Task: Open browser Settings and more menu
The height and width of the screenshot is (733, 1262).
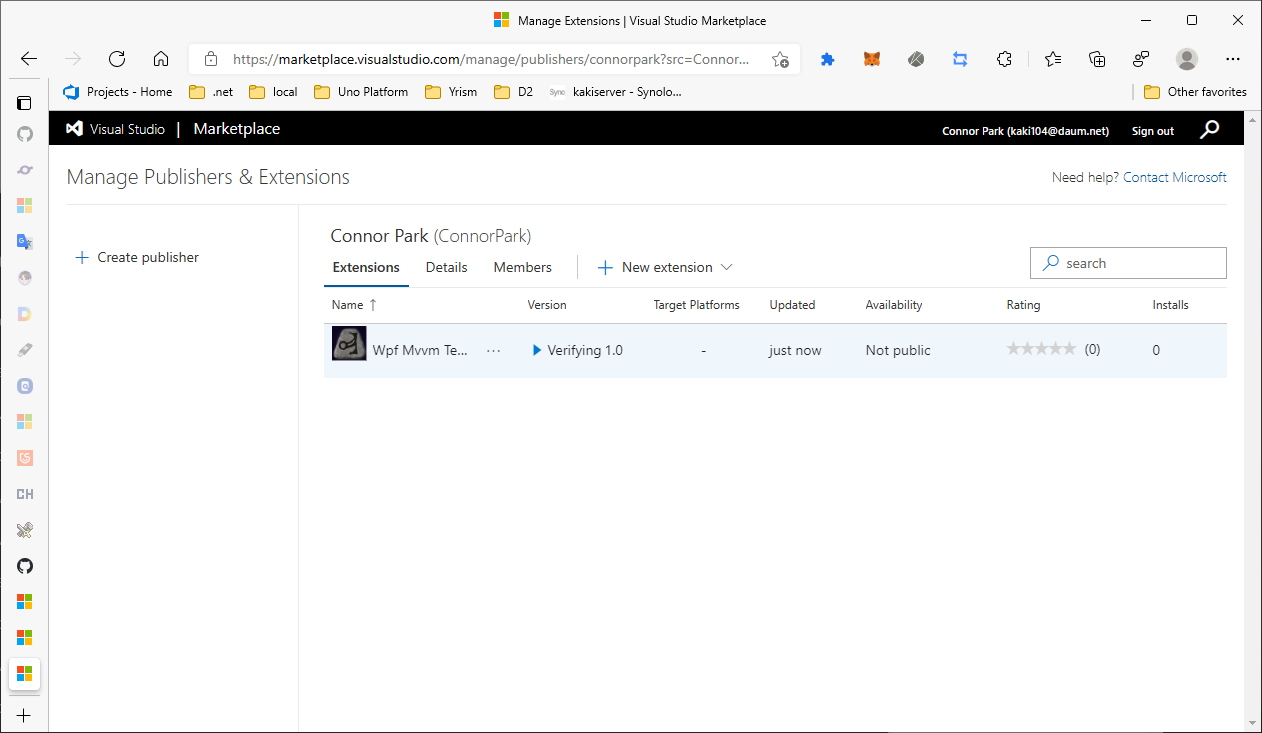Action: (x=1233, y=59)
